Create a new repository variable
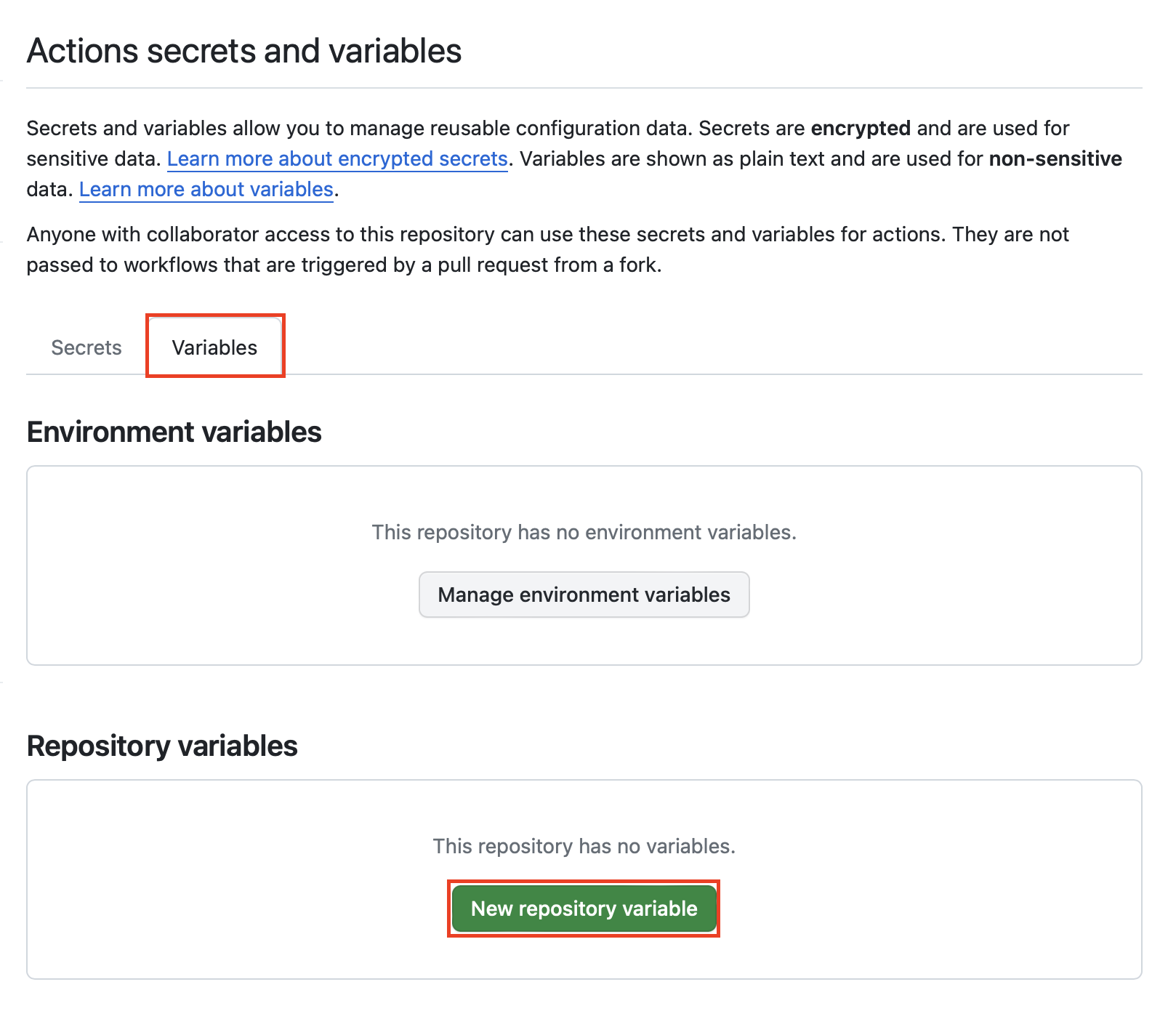1176x1019 pixels. pyautogui.click(x=584, y=909)
